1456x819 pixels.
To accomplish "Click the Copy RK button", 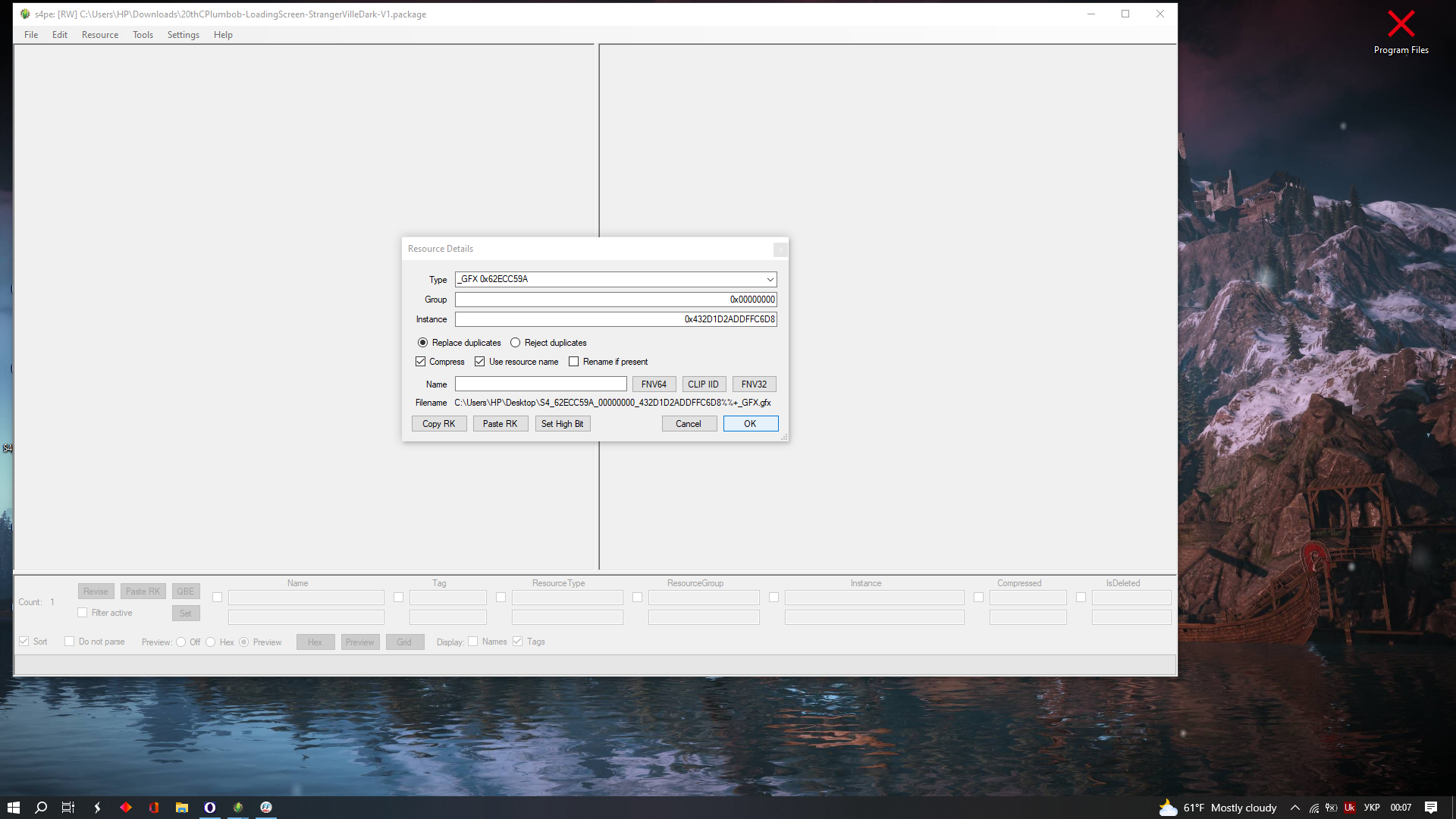I will pyautogui.click(x=439, y=424).
